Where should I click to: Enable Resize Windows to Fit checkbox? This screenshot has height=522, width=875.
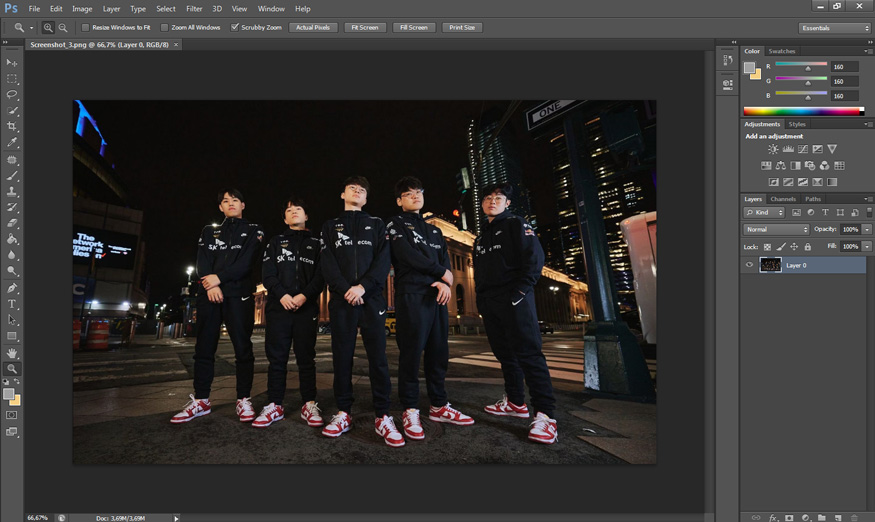[85, 28]
